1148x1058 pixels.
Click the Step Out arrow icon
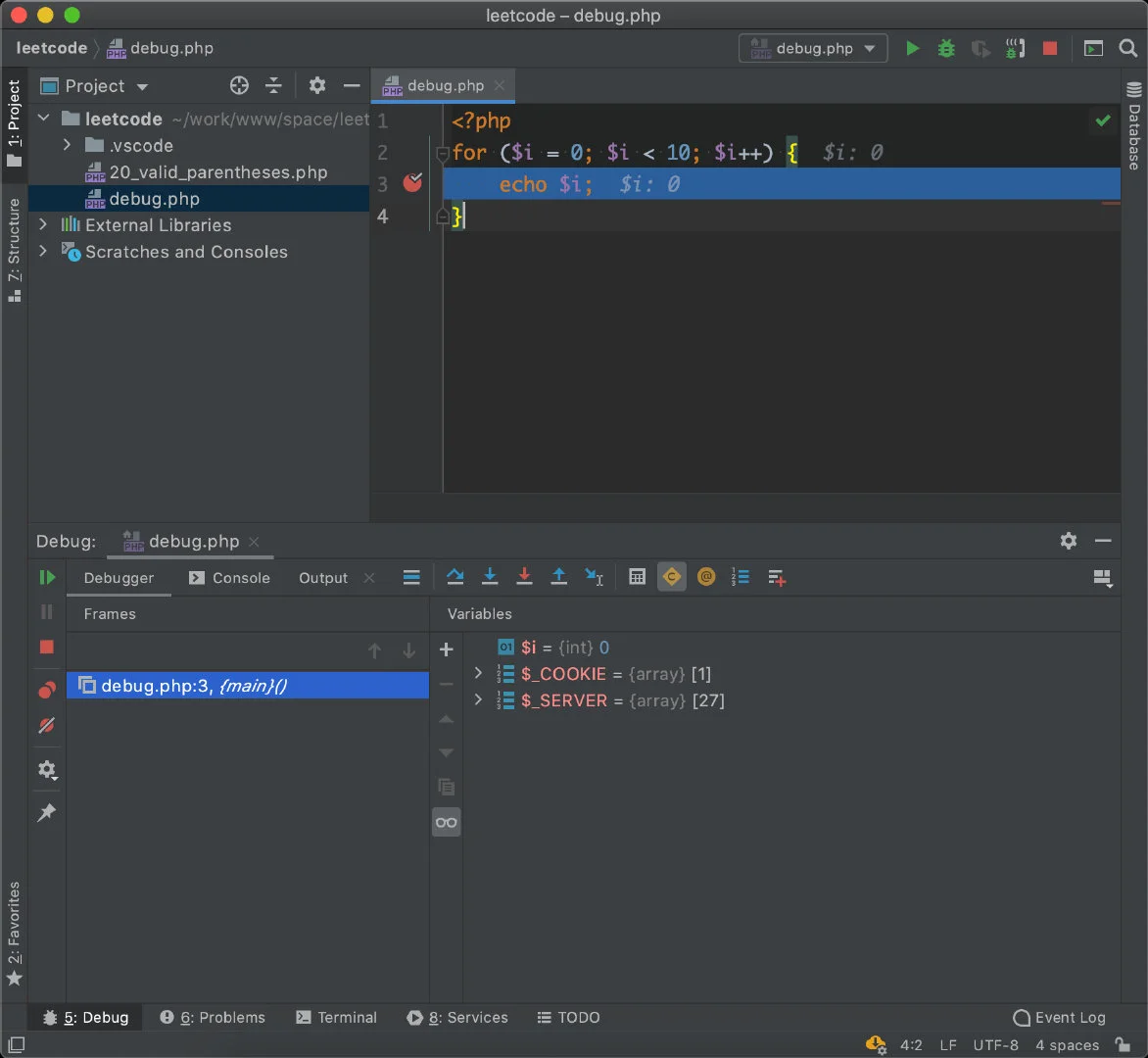(558, 577)
